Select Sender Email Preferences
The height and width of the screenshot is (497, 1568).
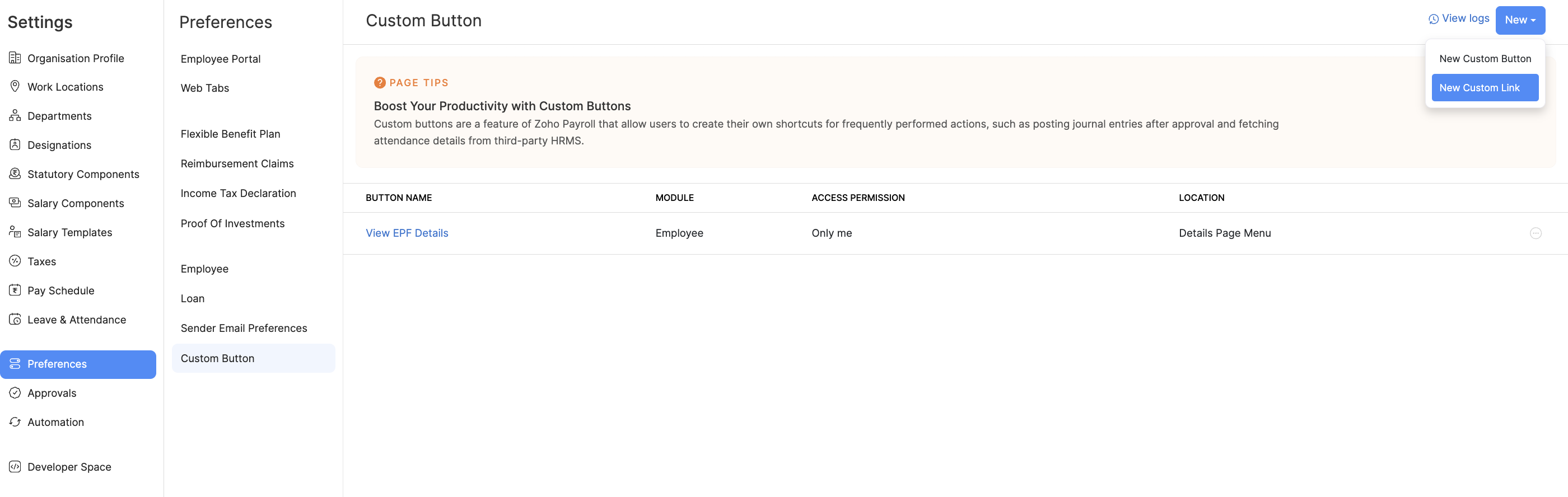(244, 328)
